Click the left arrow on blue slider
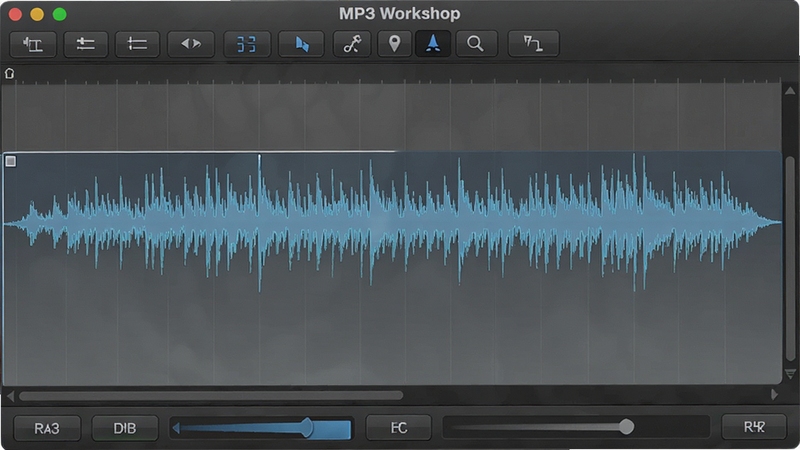 pos(176,429)
